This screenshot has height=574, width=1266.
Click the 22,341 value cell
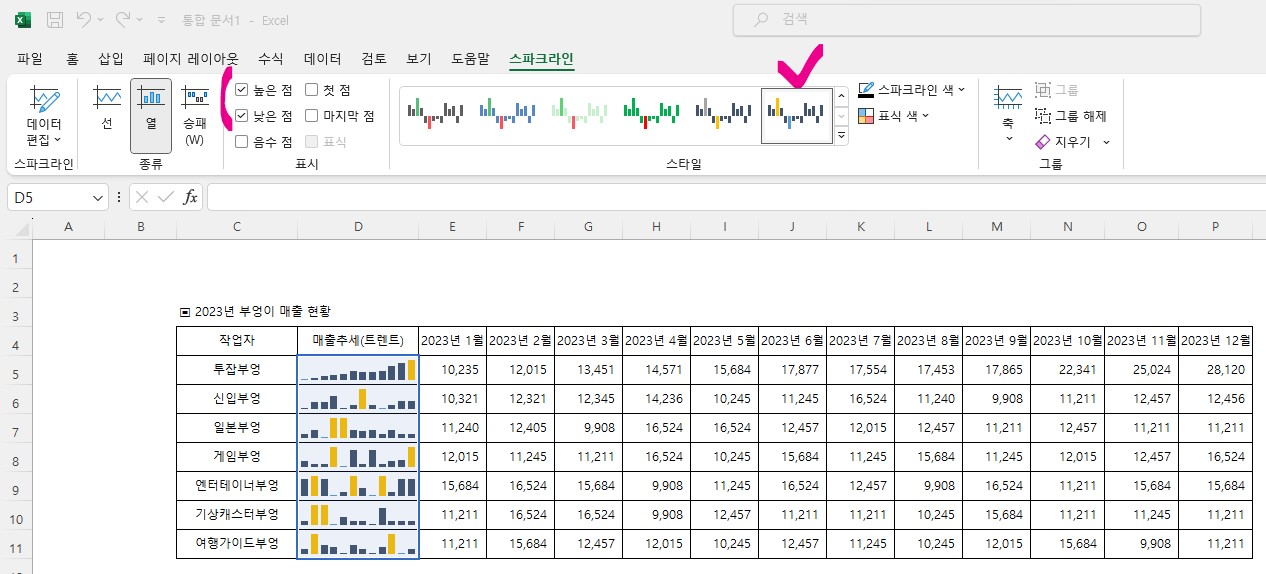pyautogui.click(x=1068, y=370)
